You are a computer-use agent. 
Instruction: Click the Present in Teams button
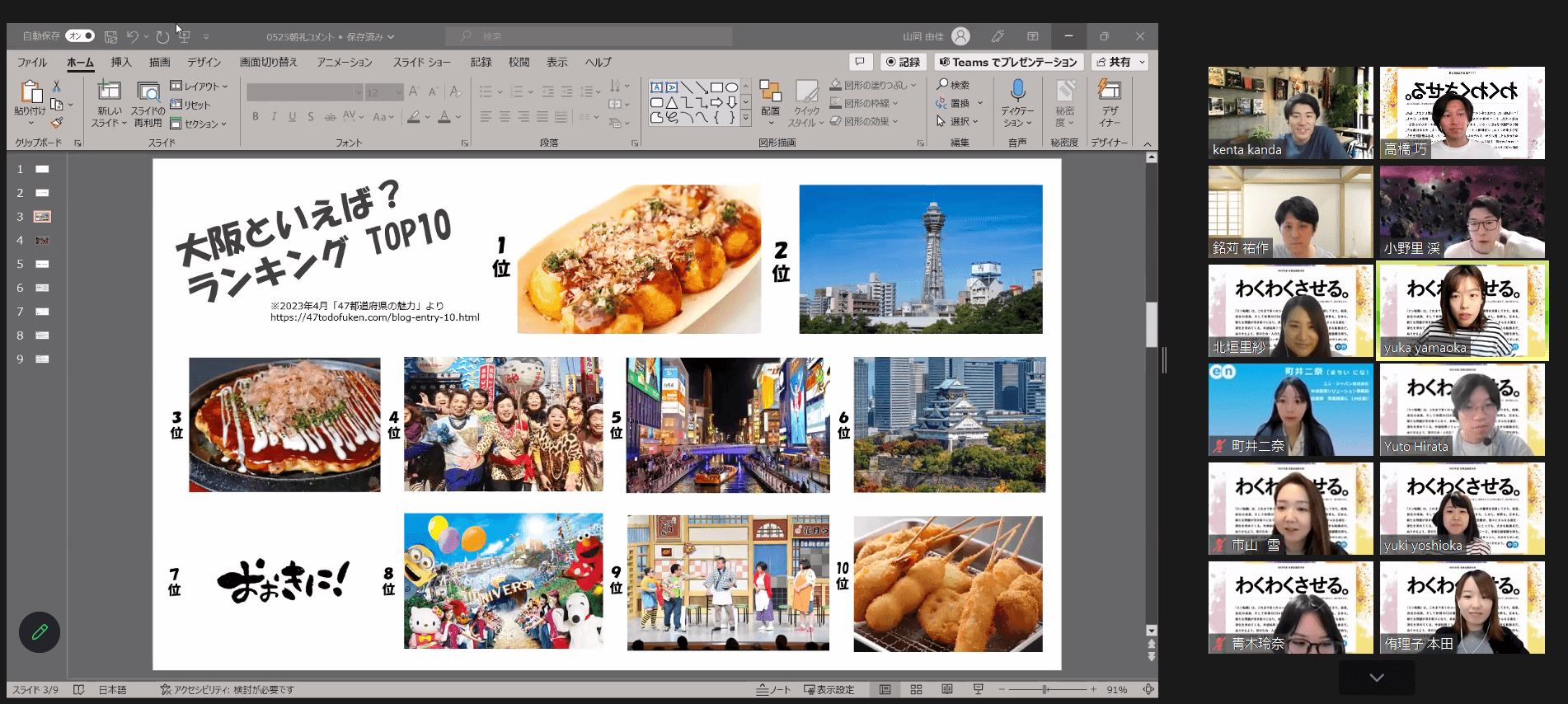click(x=1008, y=62)
